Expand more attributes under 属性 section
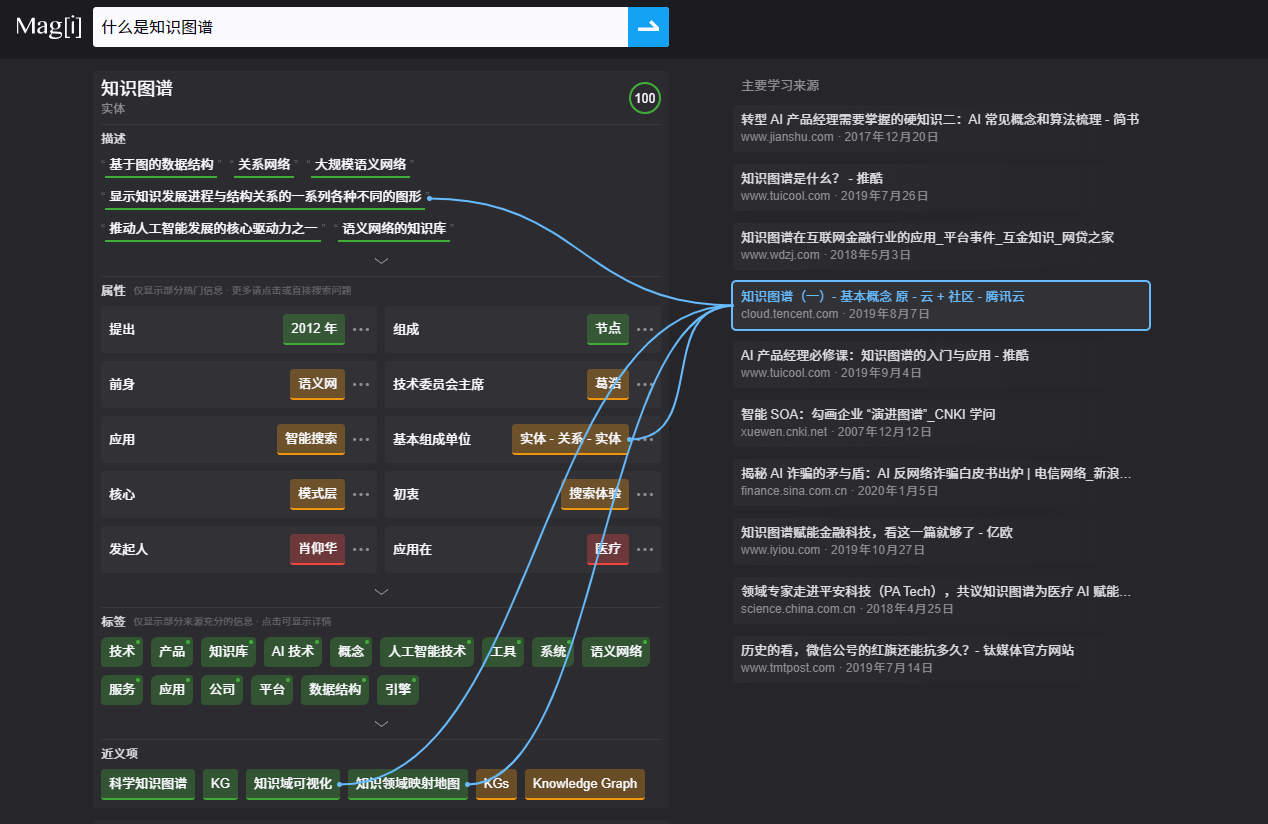Image resolution: width=1268 pixels, height=824 pixels. click(x=381, y=591)
